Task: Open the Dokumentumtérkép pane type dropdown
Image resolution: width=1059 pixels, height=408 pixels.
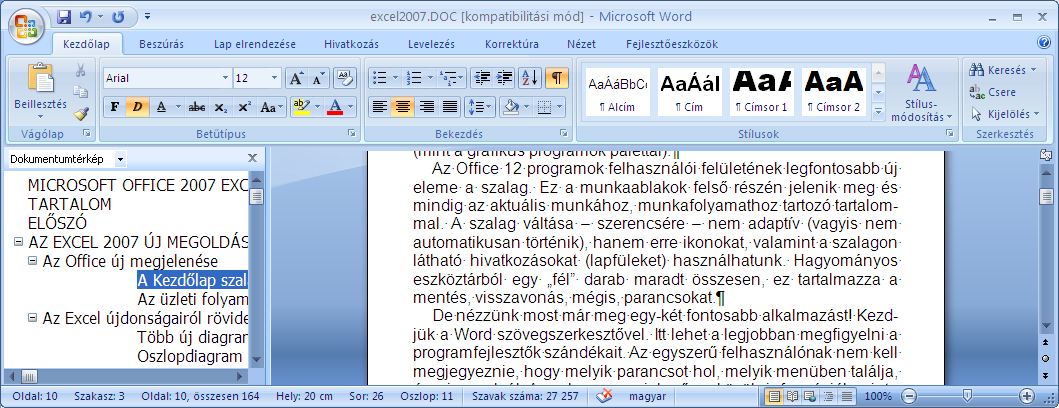Action: click(120, 159)
